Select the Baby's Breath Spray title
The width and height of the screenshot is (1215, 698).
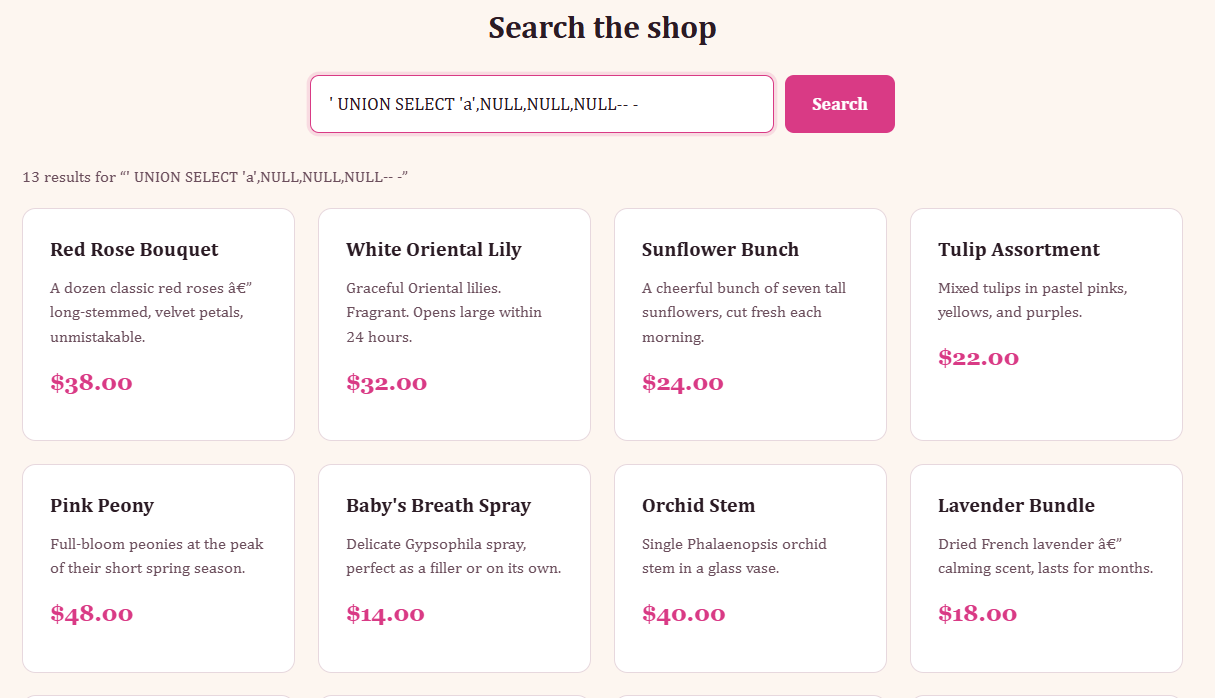pos(438,506)
